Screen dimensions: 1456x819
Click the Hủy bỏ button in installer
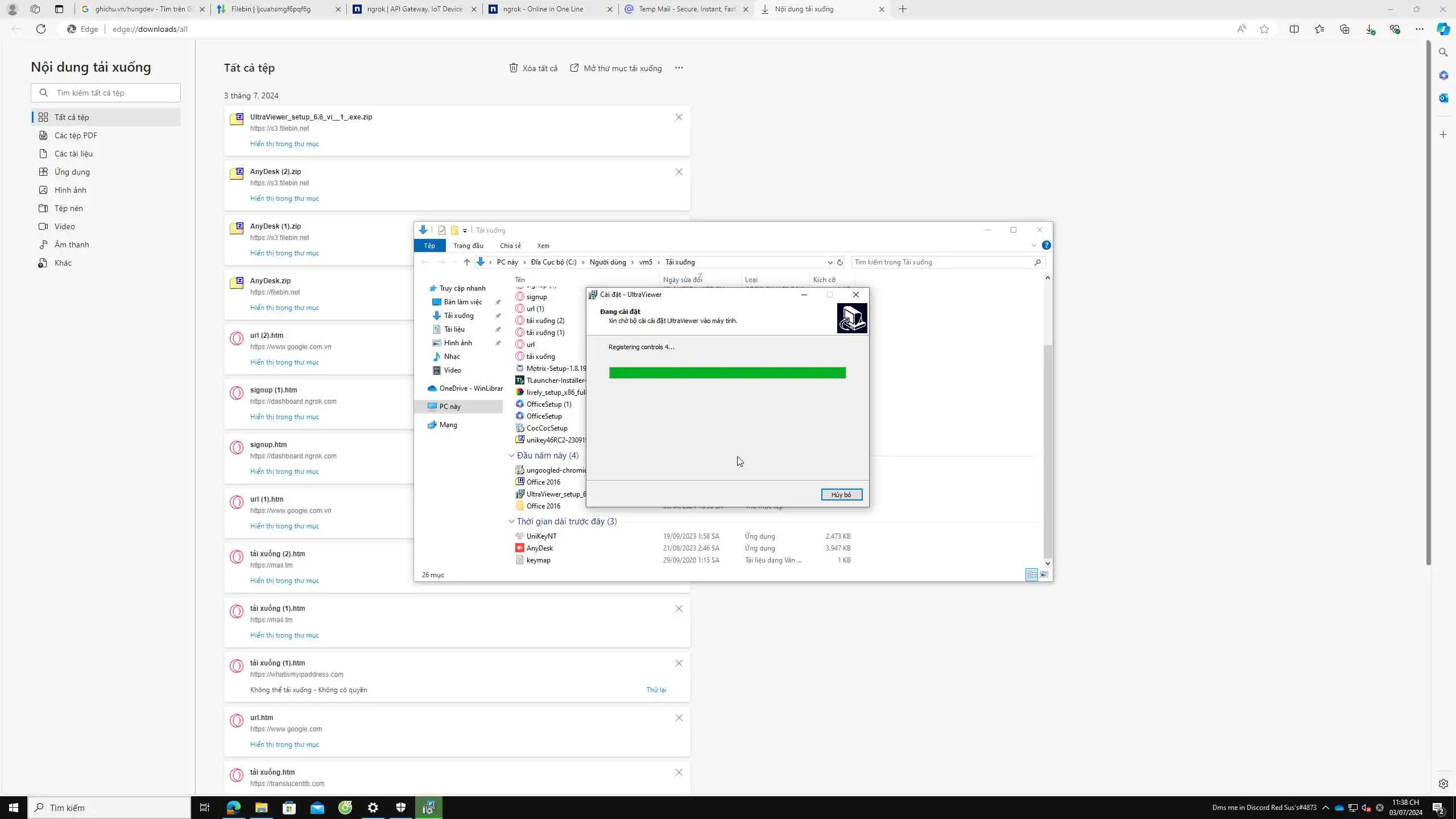pyautogui.click(x=841, y=495)
